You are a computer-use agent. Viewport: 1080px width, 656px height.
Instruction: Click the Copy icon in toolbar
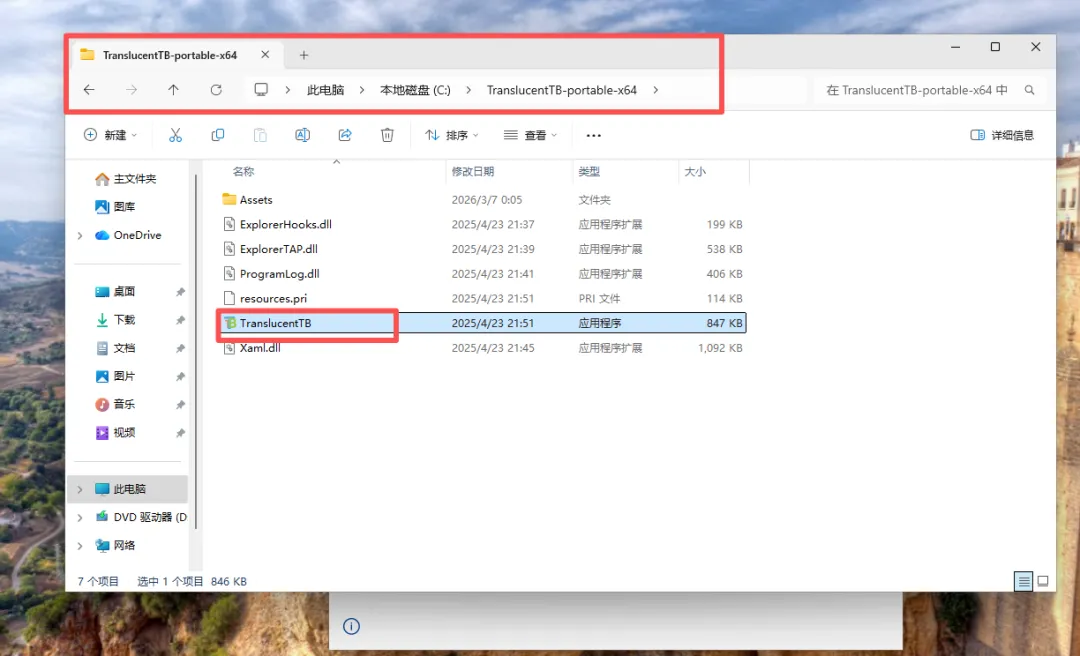pos(218,135)
